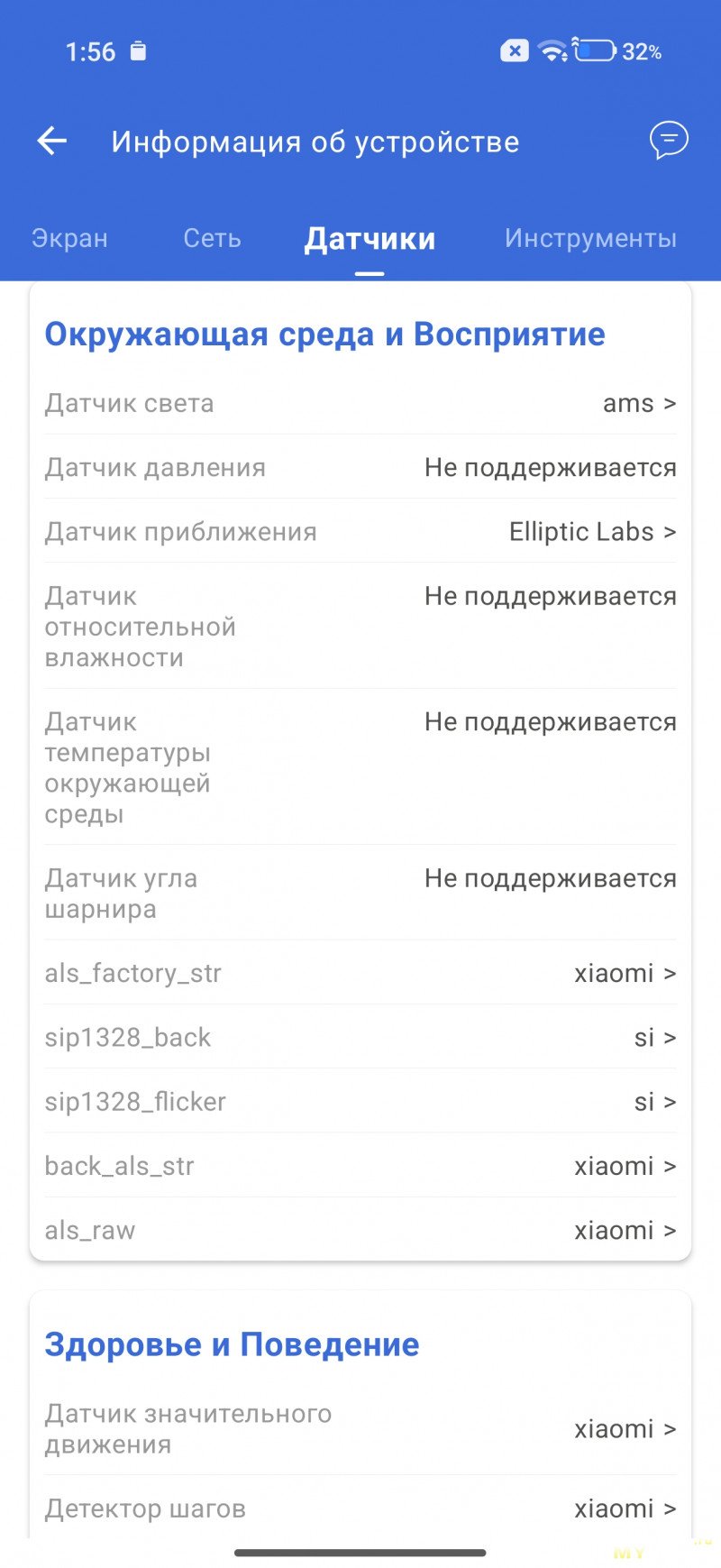This screenshot has height=1568, width=721.
Task: Open the feedback chat bubble icon
Action: [x=669, y=141]
